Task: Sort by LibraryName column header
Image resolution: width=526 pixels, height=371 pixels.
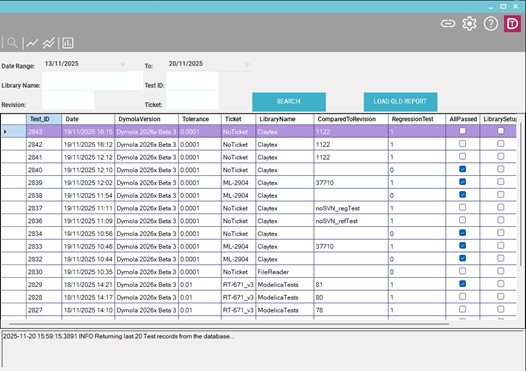Action: [x=285, y=119]
